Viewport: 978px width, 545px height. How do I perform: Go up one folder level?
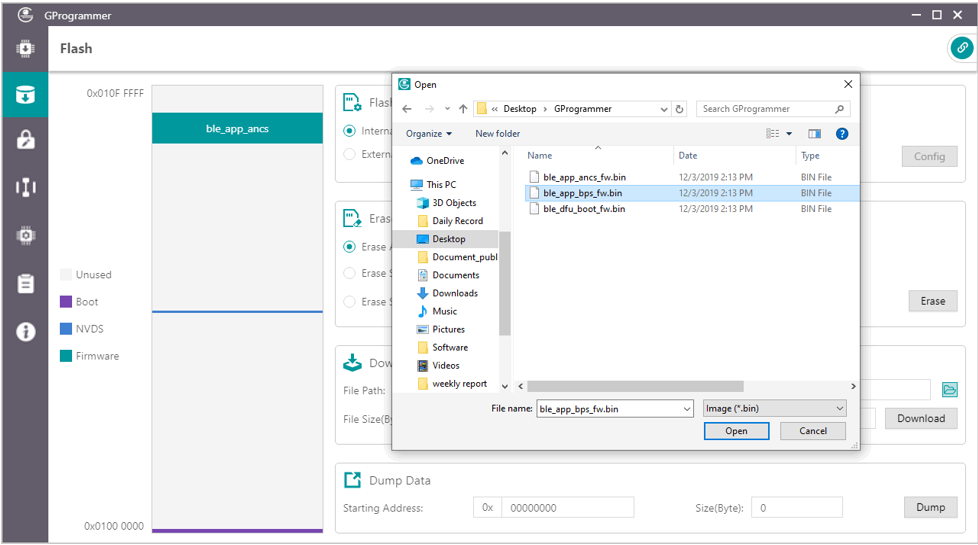(463, 109)
